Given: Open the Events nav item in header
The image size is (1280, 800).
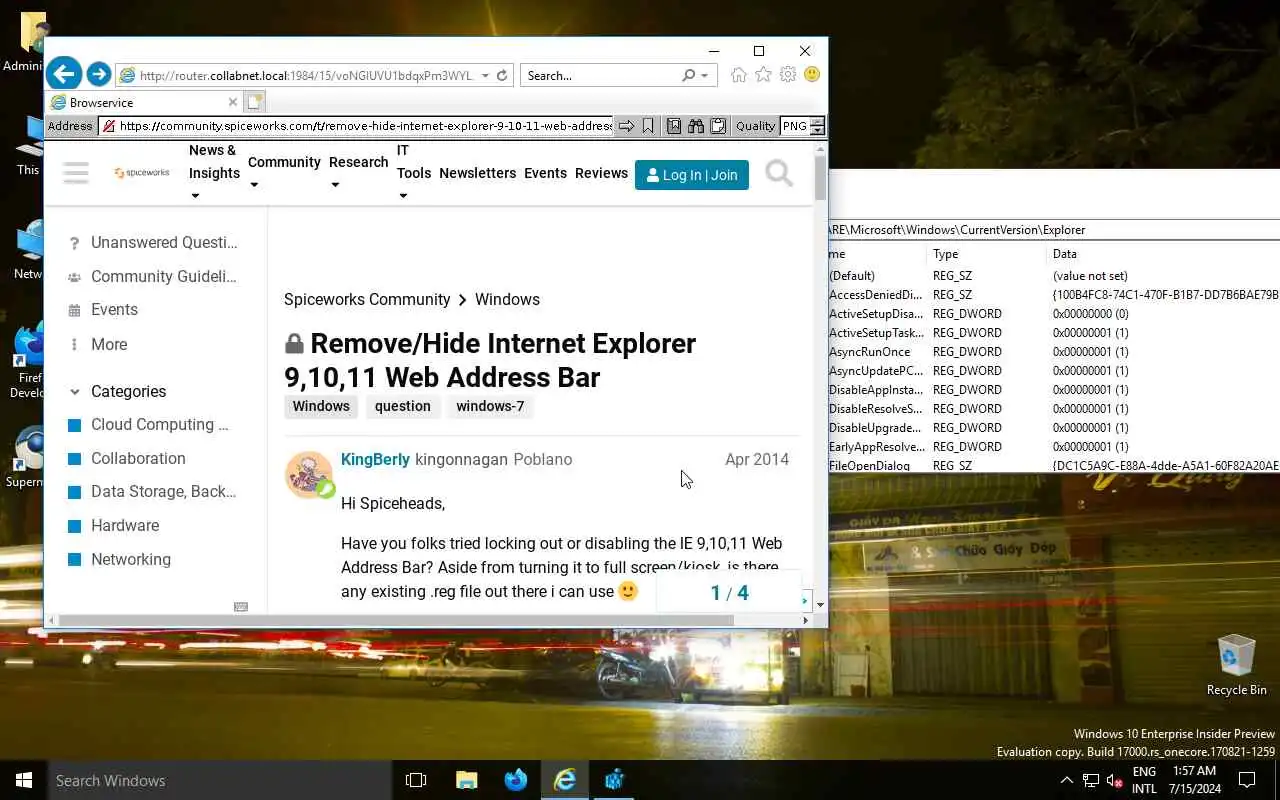Looking at the screenshot, I should (x=545, y=173).
